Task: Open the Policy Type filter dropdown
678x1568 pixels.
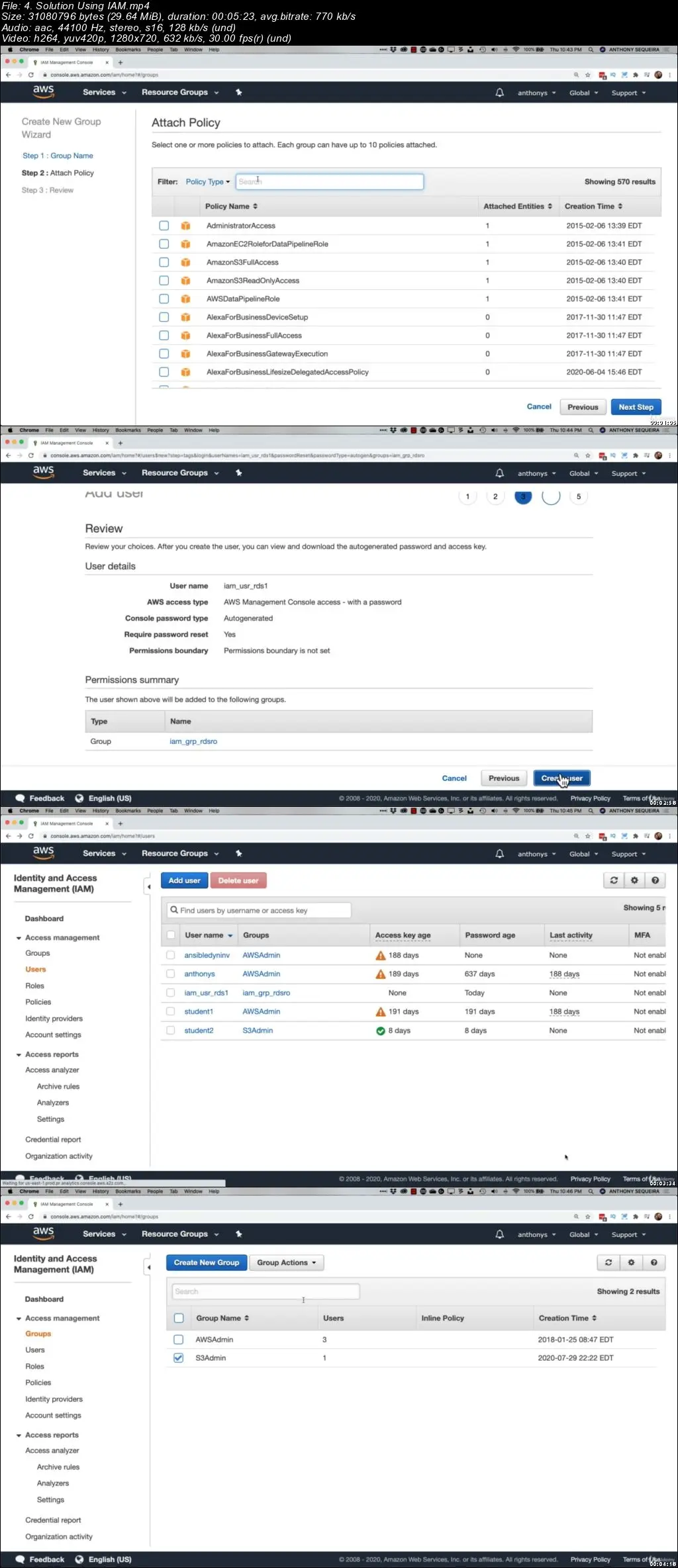Action: pyautogui.click(x=207, y=182)
